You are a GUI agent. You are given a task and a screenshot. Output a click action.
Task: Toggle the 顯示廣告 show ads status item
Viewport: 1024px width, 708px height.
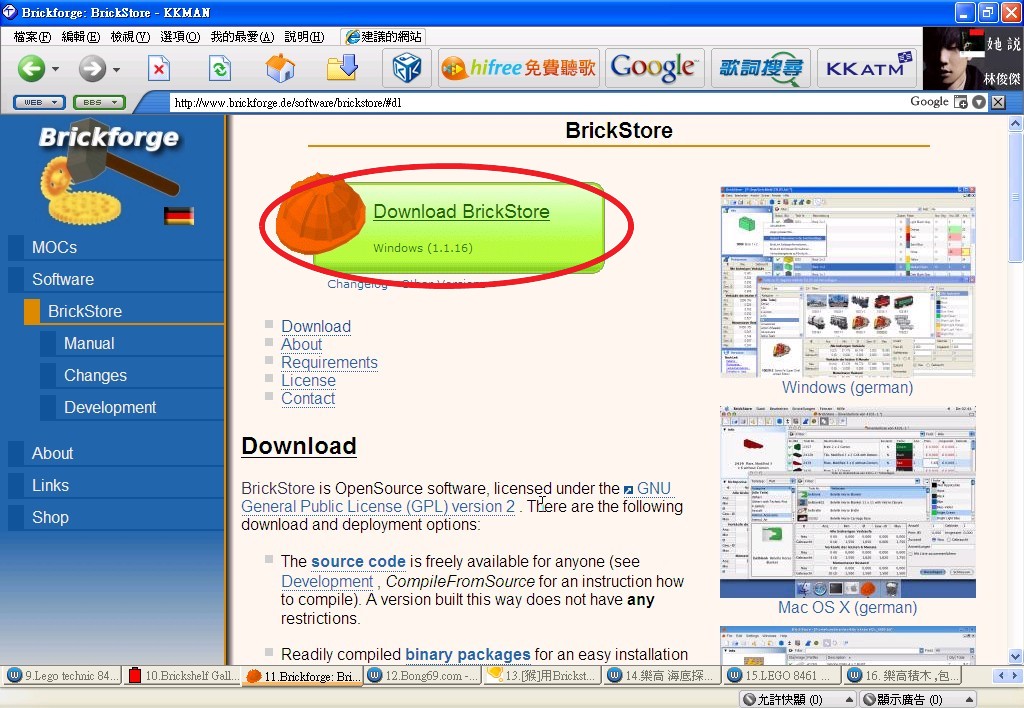(x=918, y=700)
